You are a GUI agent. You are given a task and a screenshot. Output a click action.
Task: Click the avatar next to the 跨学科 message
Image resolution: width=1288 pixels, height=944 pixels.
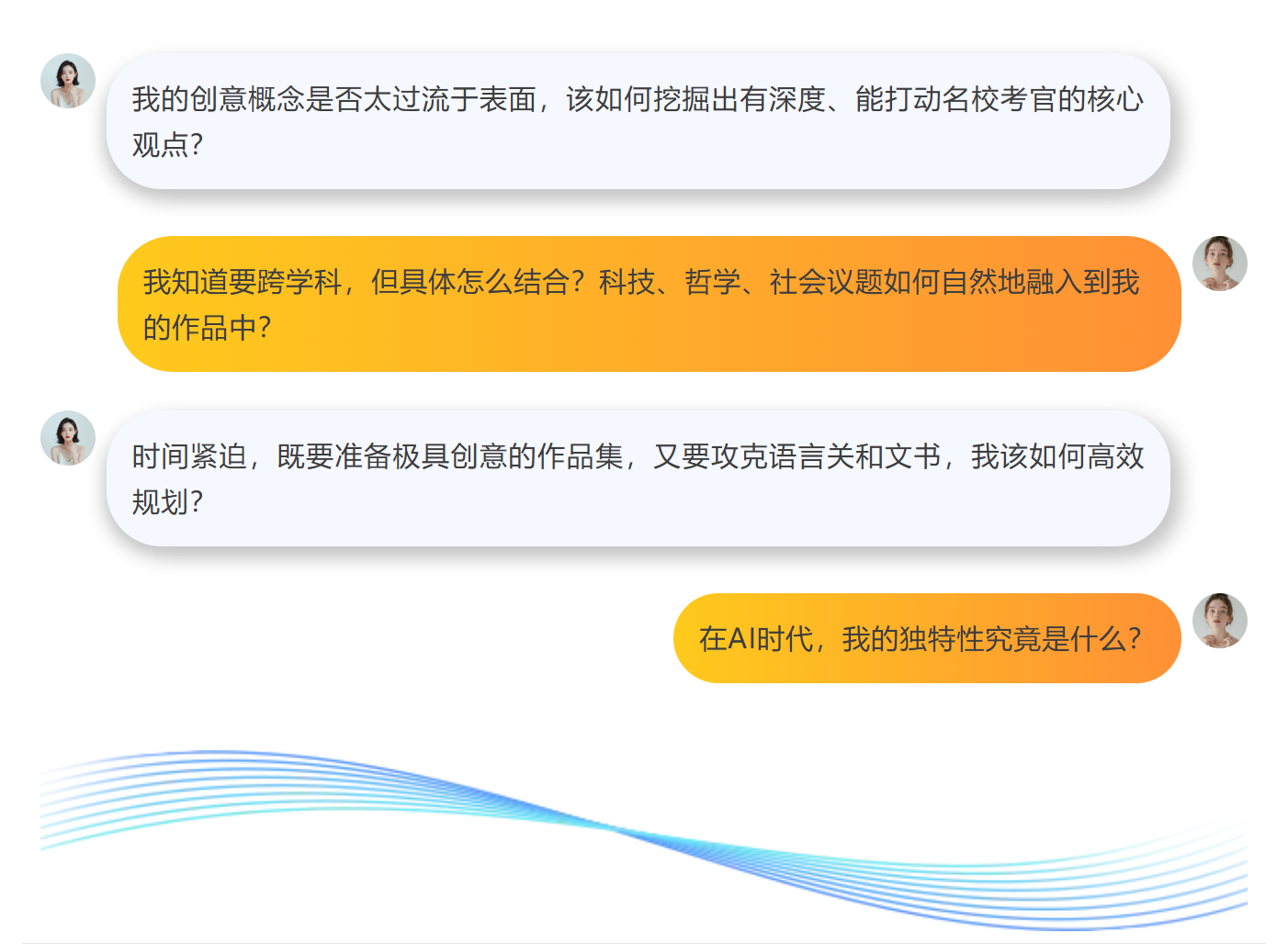click(x=1219, y=264)
